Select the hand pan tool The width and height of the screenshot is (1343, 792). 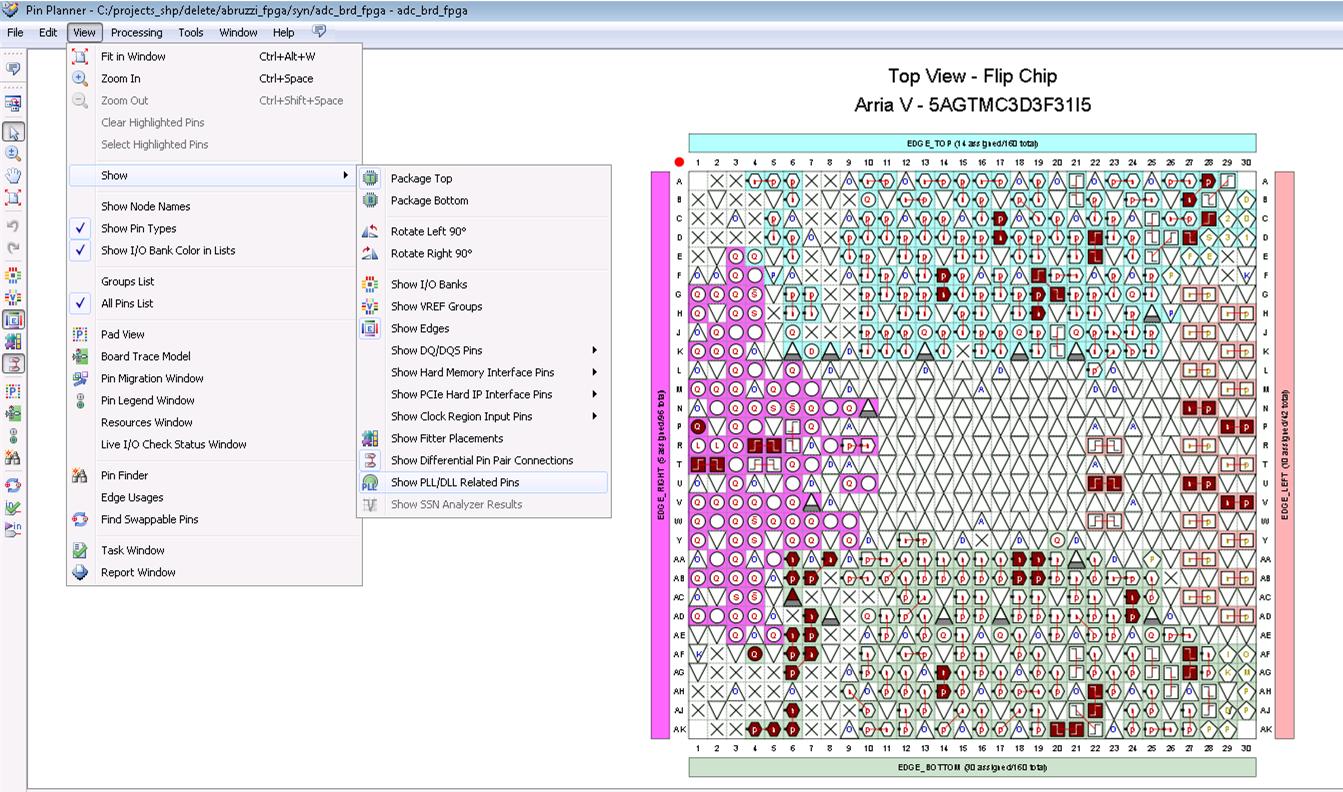coord(13,175)
